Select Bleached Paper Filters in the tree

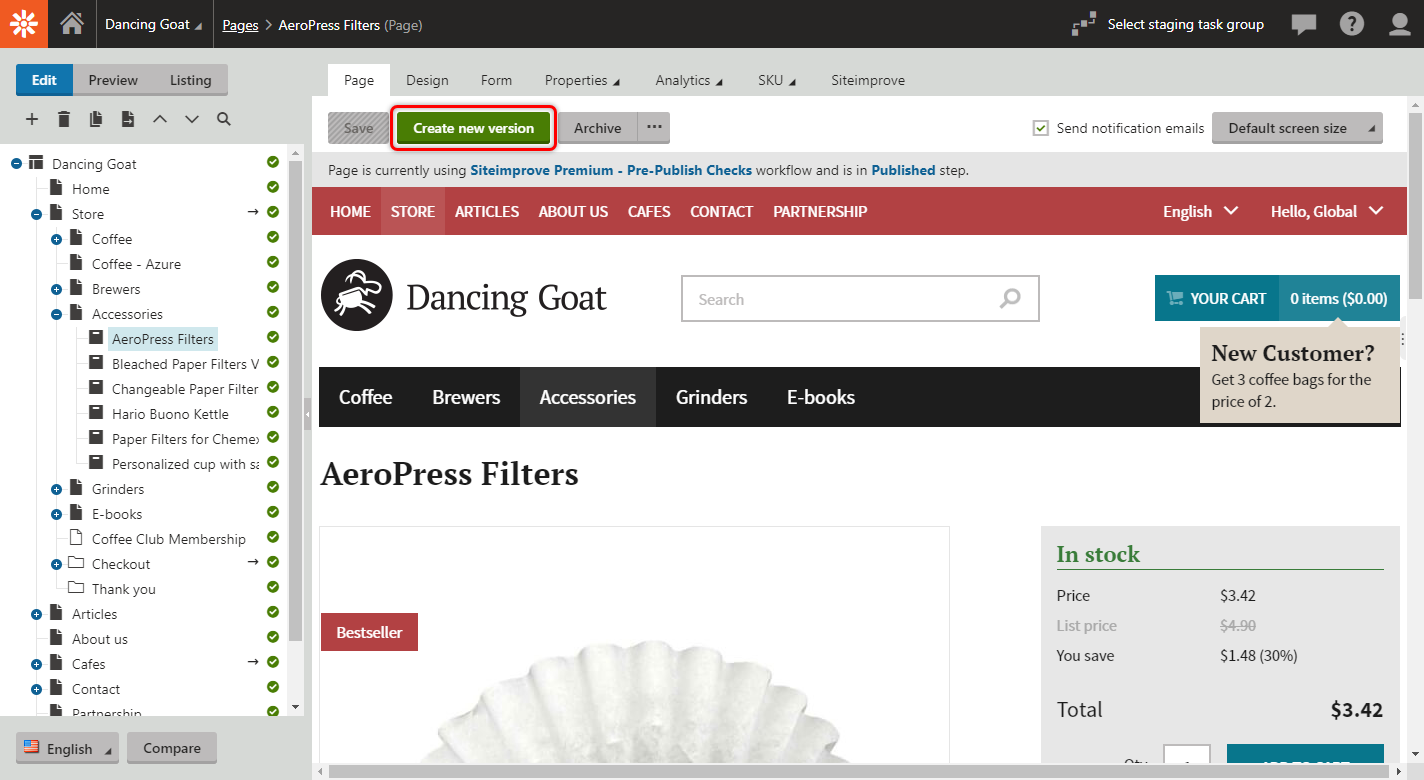pos(185,364)
